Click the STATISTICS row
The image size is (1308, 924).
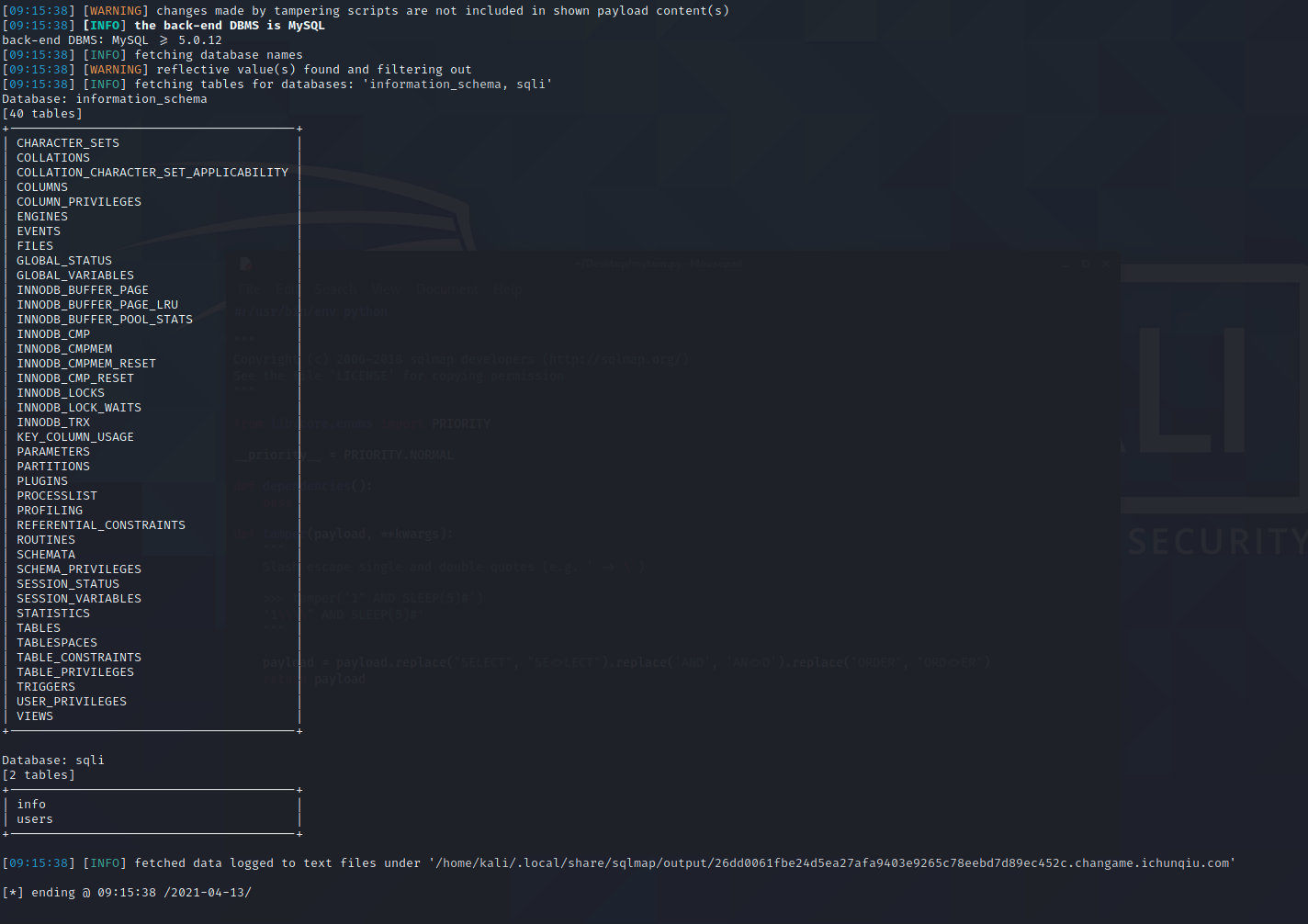pos(53,614)
